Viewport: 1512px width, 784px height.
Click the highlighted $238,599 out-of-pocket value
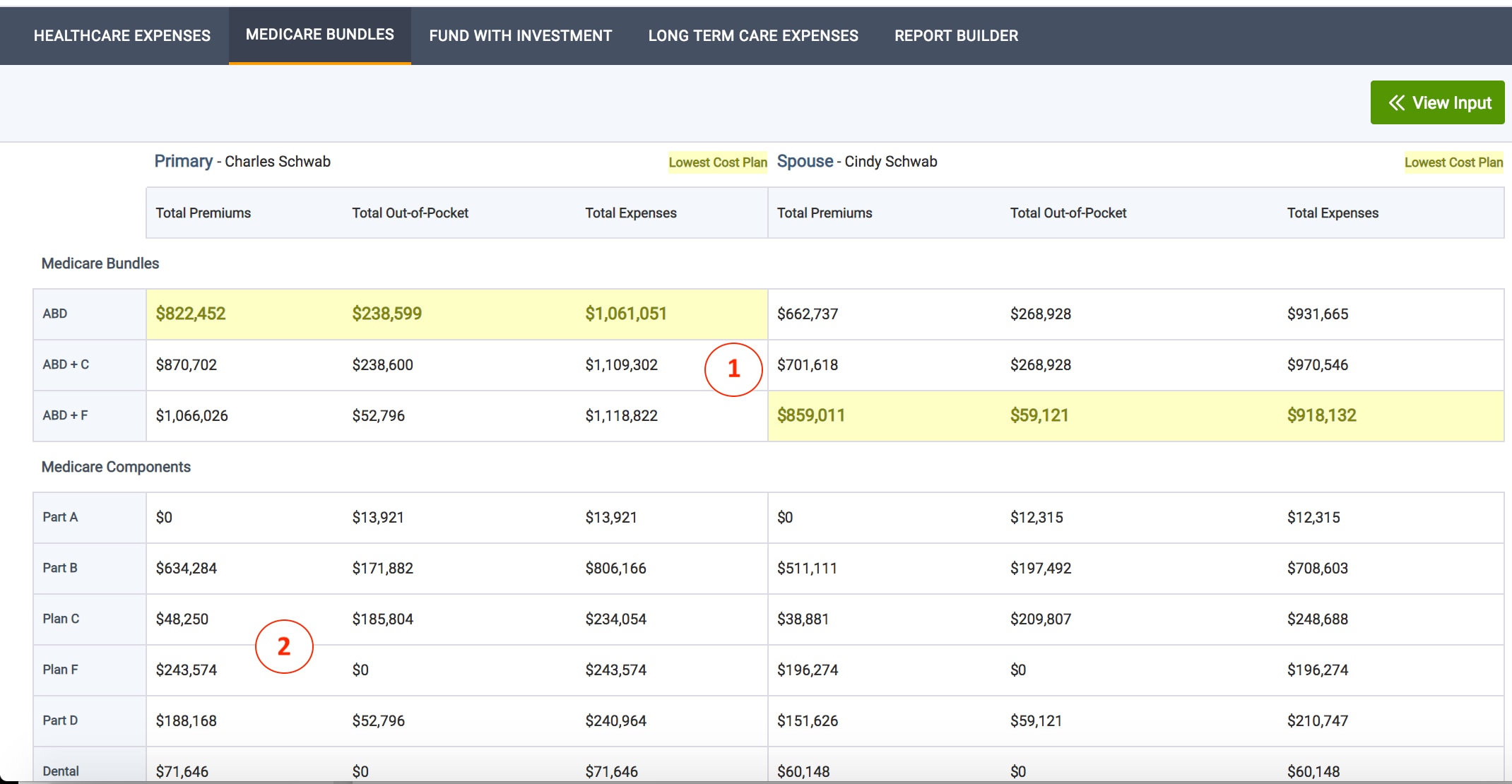387,314
